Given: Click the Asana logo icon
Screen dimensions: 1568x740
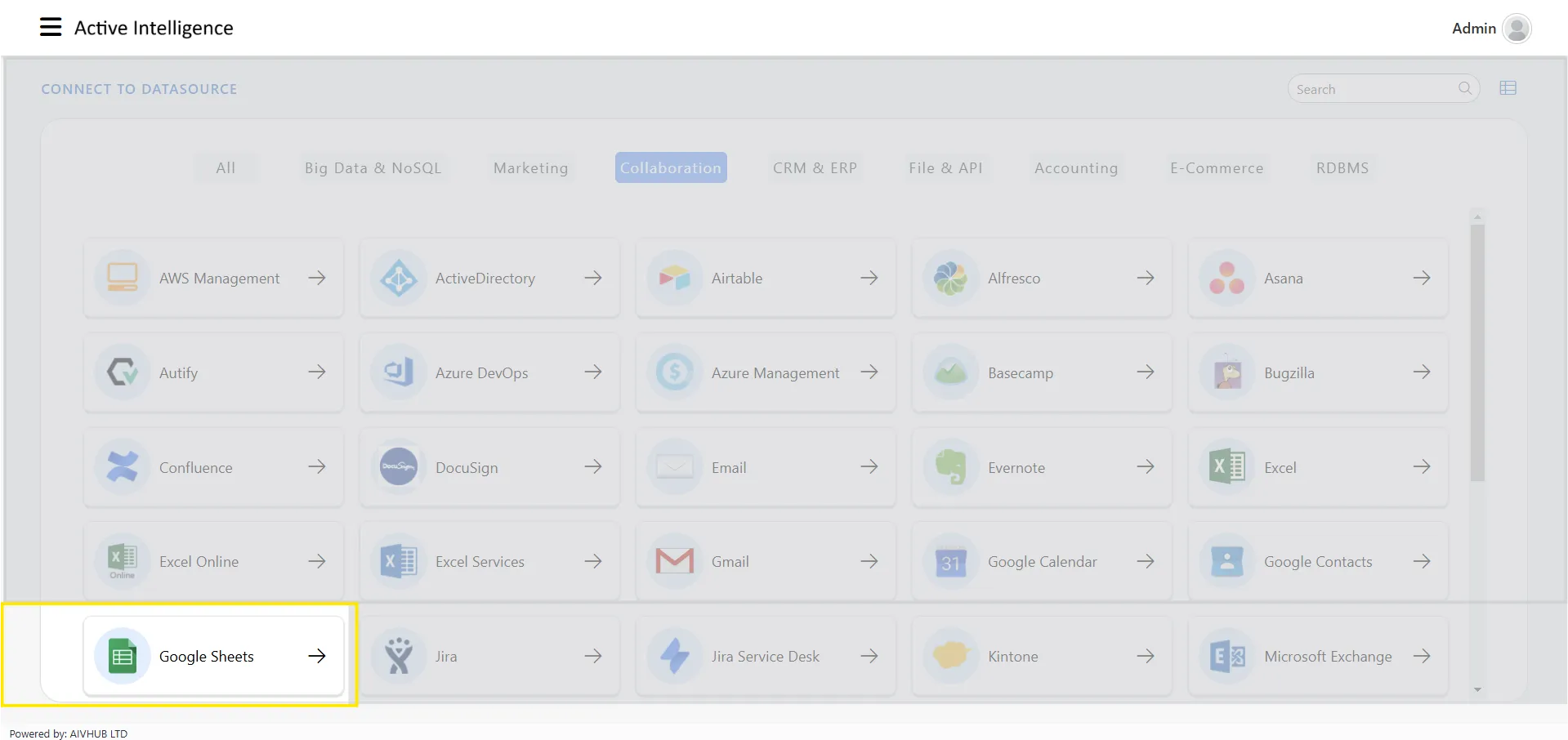Looking at the screenshot, I should 1227,278.
